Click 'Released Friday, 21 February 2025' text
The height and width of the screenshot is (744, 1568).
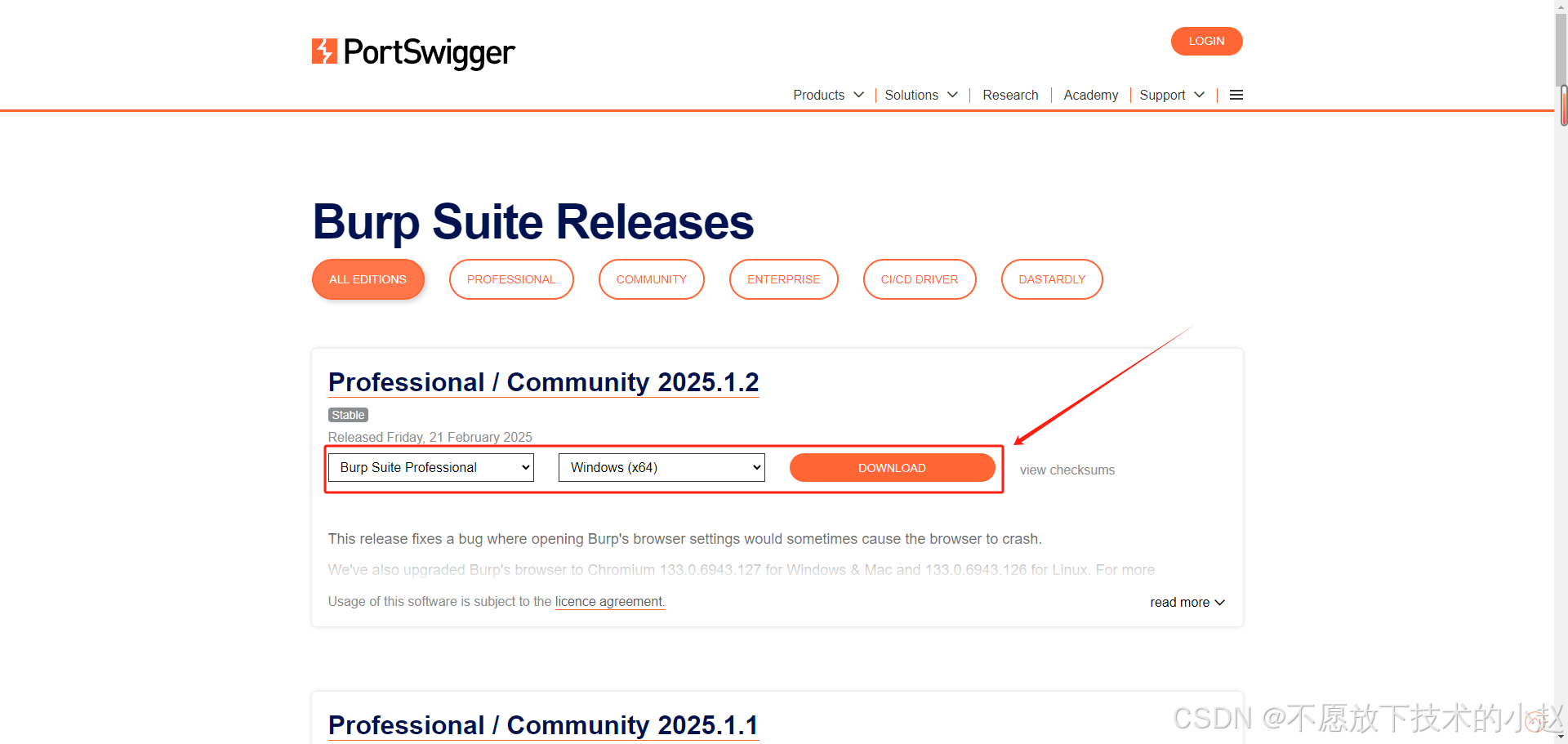click(x=430, y=437)
